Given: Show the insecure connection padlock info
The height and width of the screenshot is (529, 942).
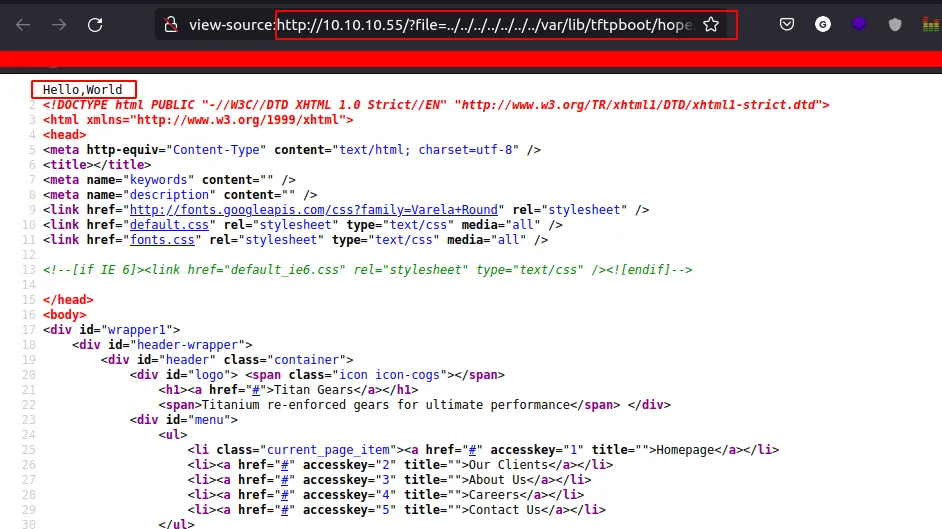Looking at the screenshot, I should (x=171, y=25).
